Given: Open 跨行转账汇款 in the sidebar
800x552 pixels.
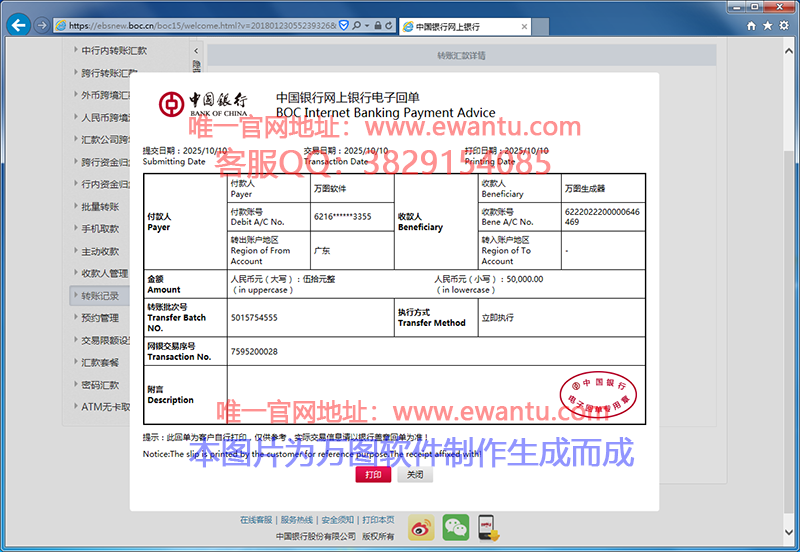Looking at the screenshot, I should click(x=109, y=73).
